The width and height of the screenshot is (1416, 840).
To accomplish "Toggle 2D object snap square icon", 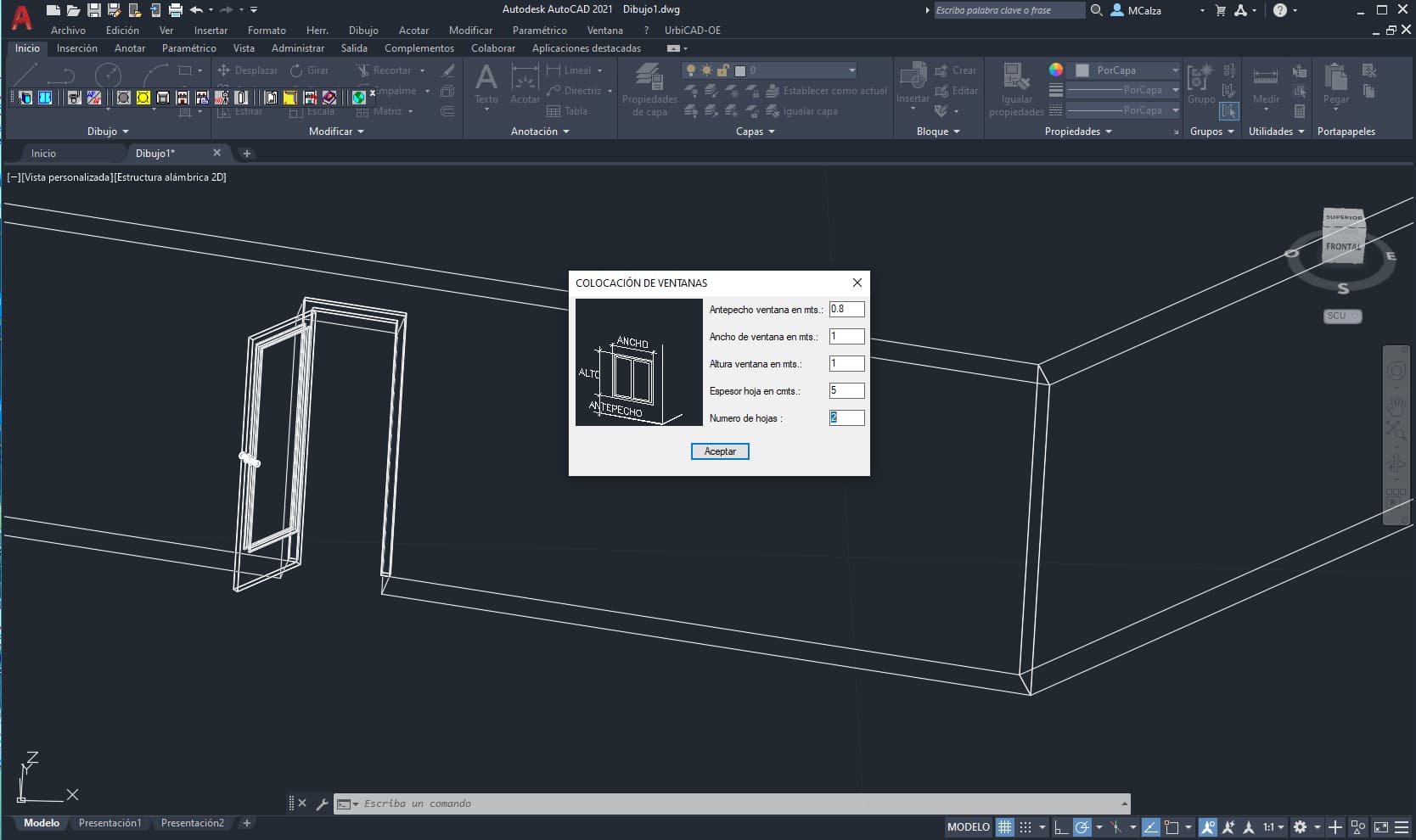I will click(1172, 826).
